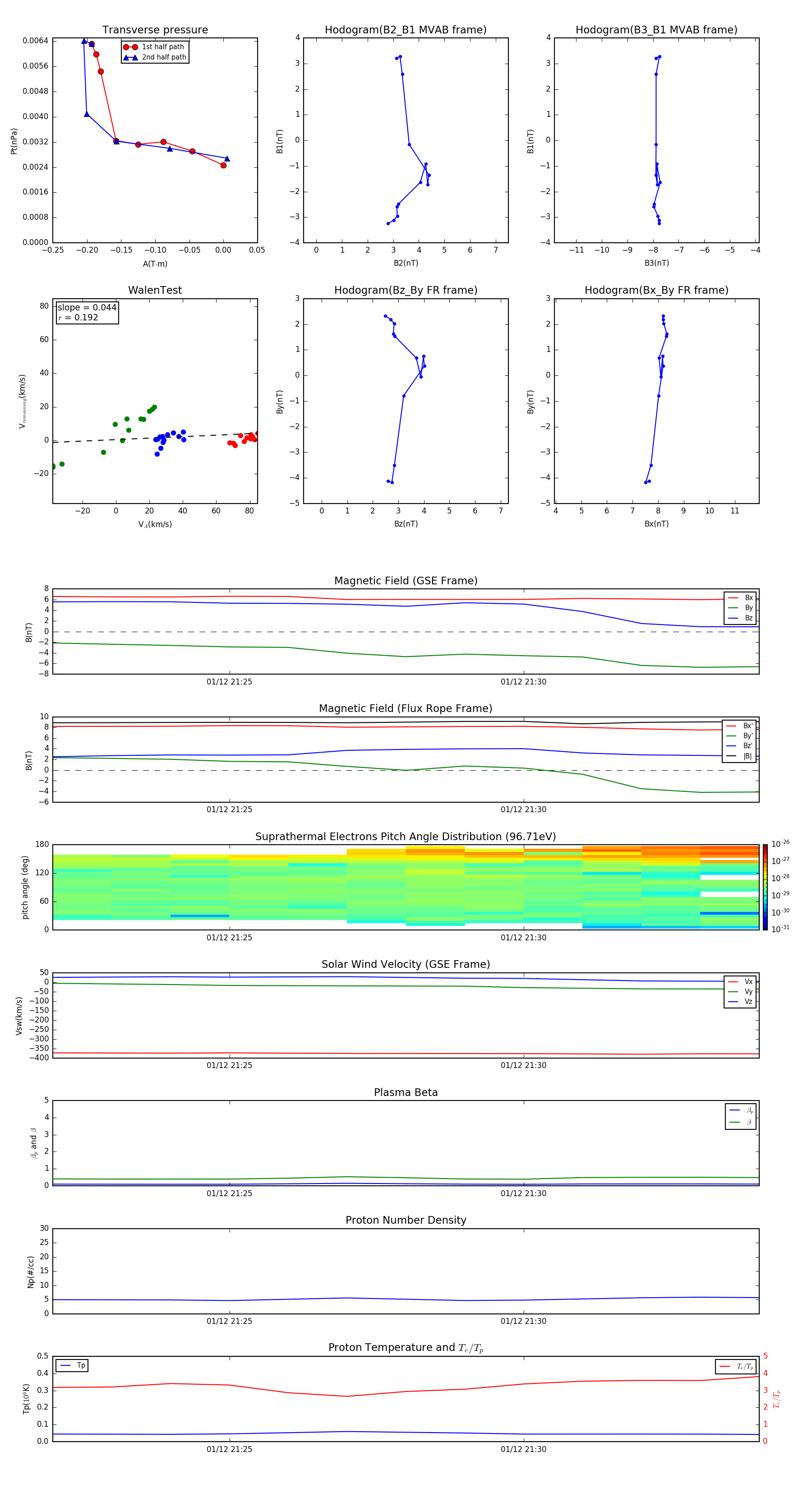The image size is (812, 1489).
Task: Click the βp legend entry in Plasma Beta
Action: [741, 1110]
